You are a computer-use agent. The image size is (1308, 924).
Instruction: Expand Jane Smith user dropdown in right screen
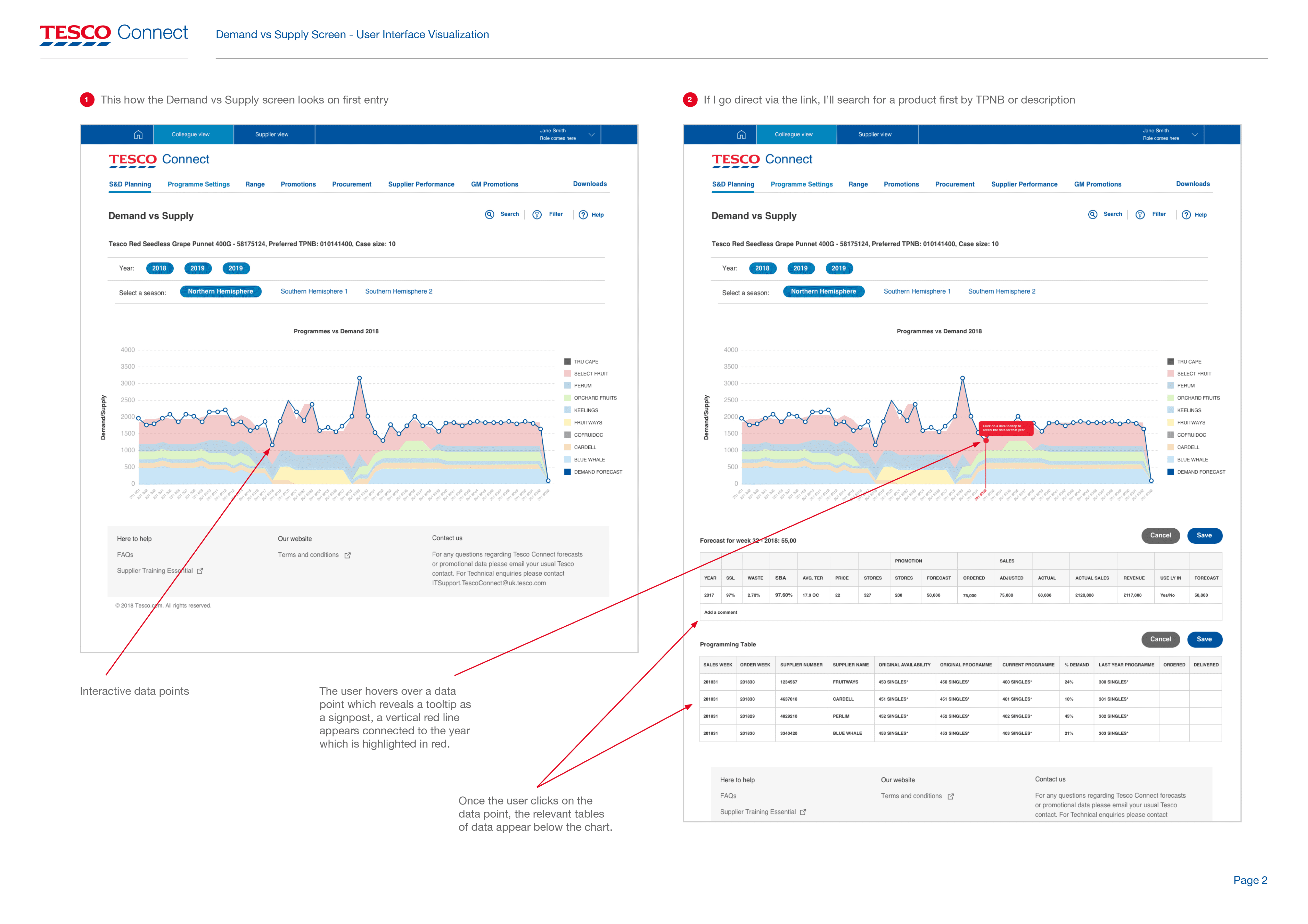tap(1195, 135)
